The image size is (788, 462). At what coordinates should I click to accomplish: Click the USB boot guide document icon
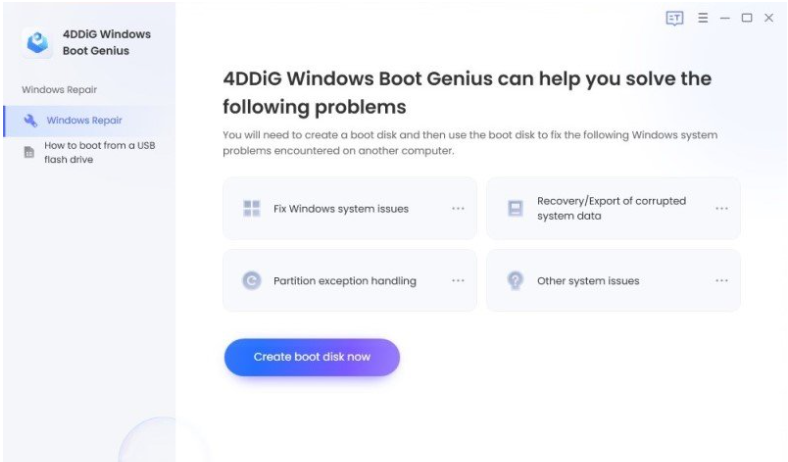[x=29, y=152]
